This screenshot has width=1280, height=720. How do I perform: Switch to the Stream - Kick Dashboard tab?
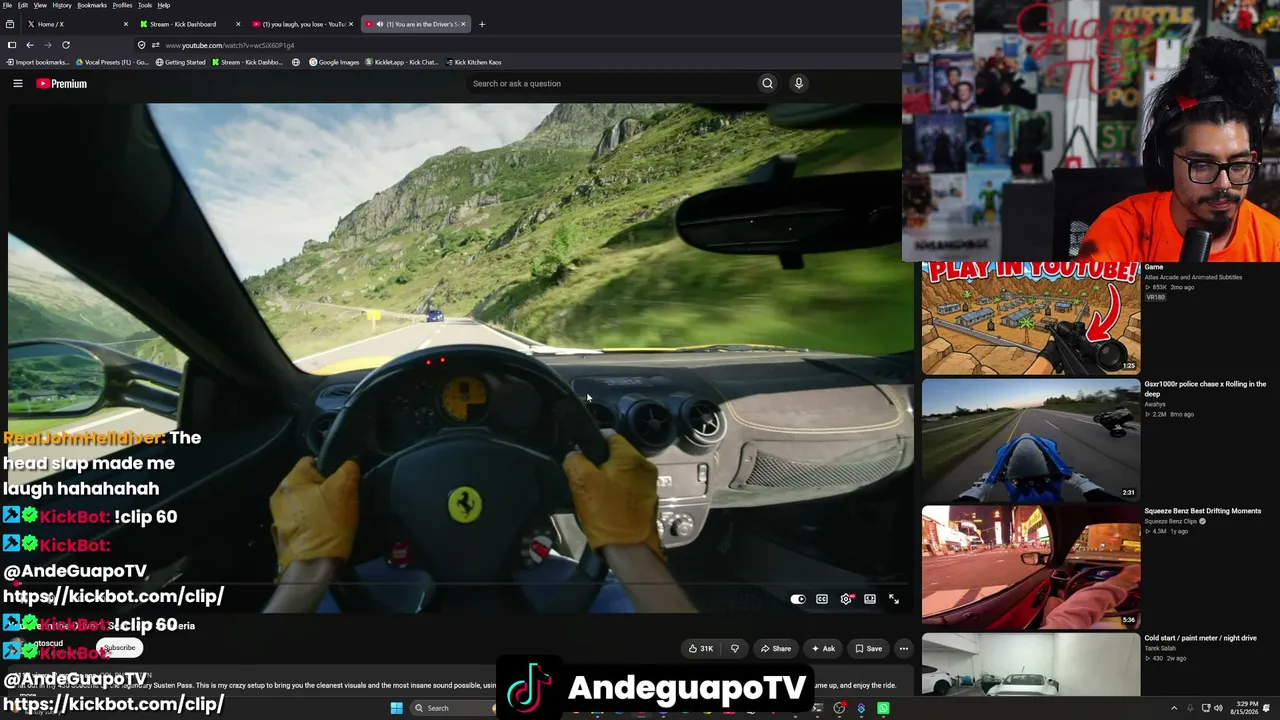(189, 24)
